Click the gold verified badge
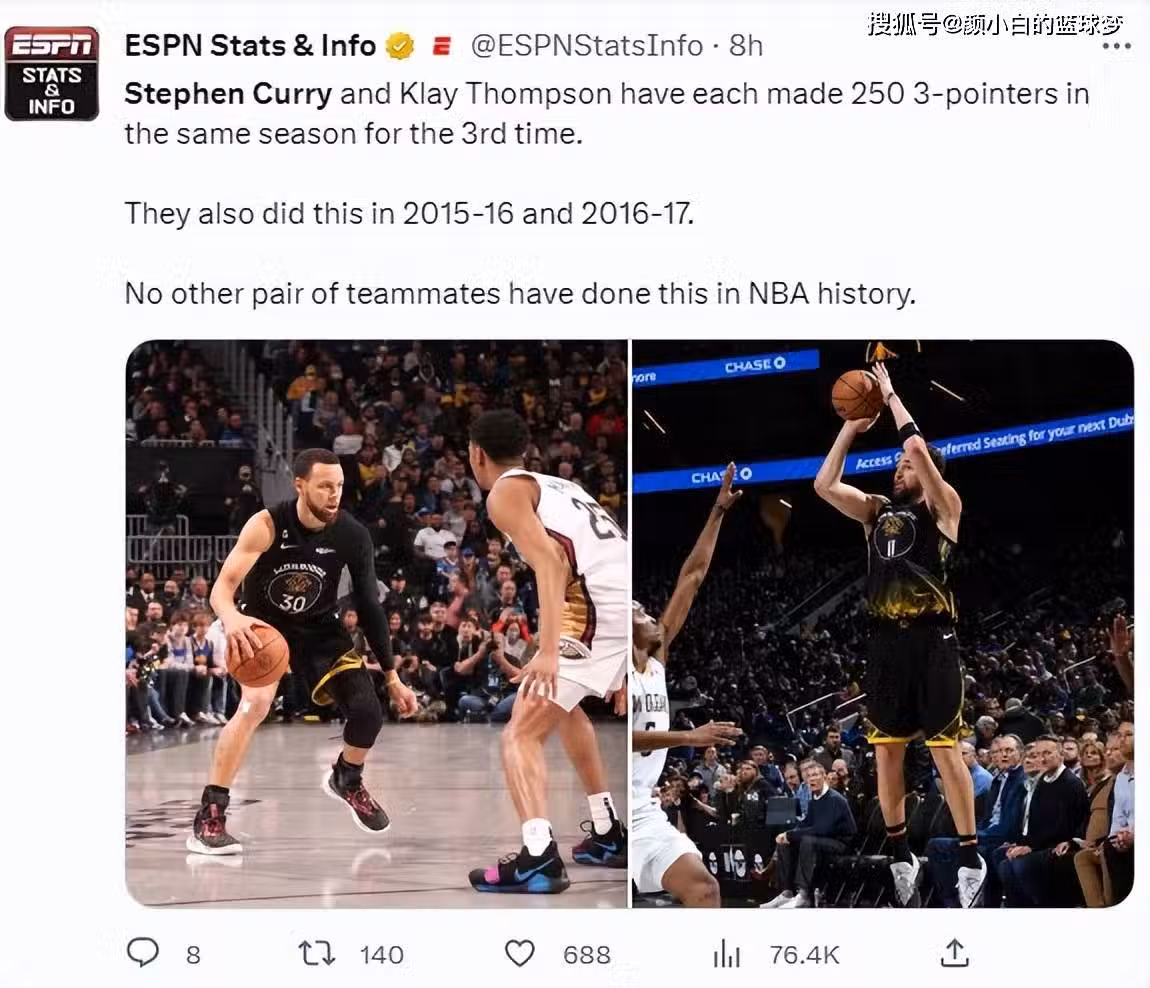The image size is (1150, 988). (x=400, y=46)
